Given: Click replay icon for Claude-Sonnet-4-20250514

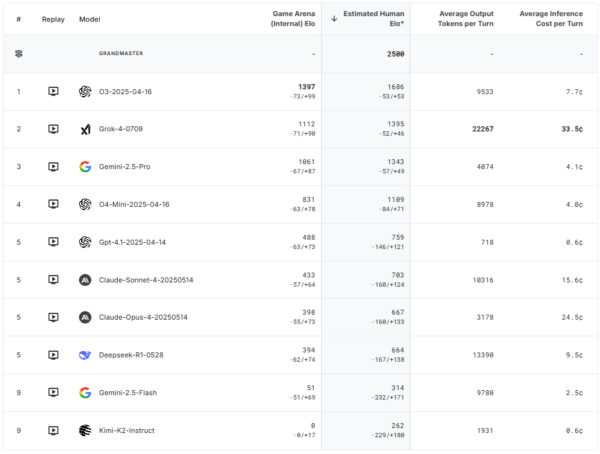Looking at the screenshot, I should [53, 280].
